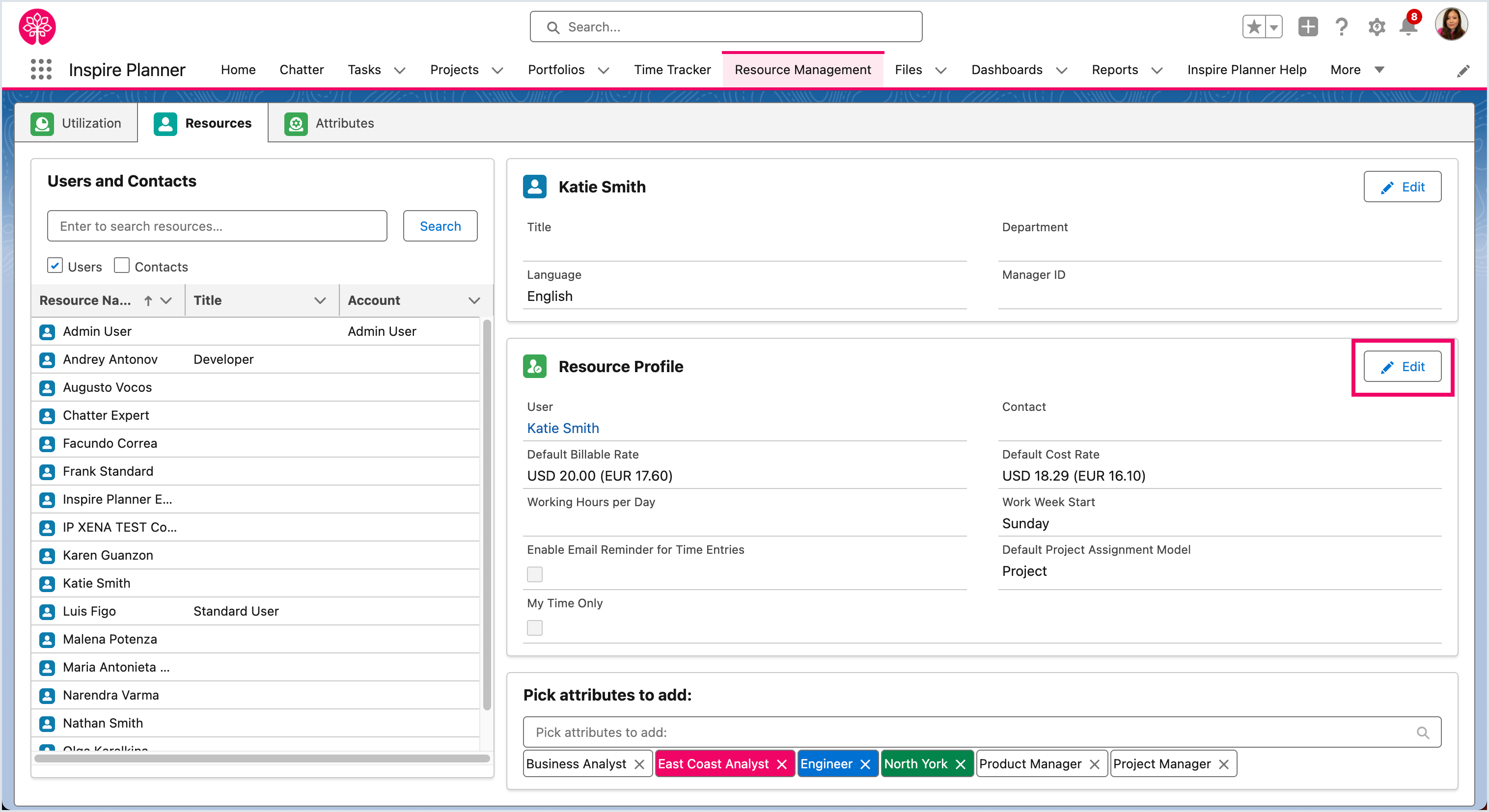Click the Search button for resources

440,226
